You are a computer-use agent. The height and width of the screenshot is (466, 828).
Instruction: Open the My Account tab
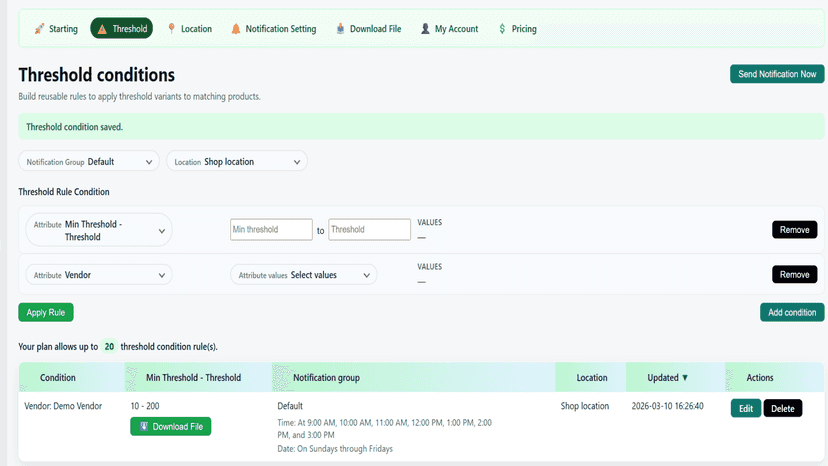449,29
